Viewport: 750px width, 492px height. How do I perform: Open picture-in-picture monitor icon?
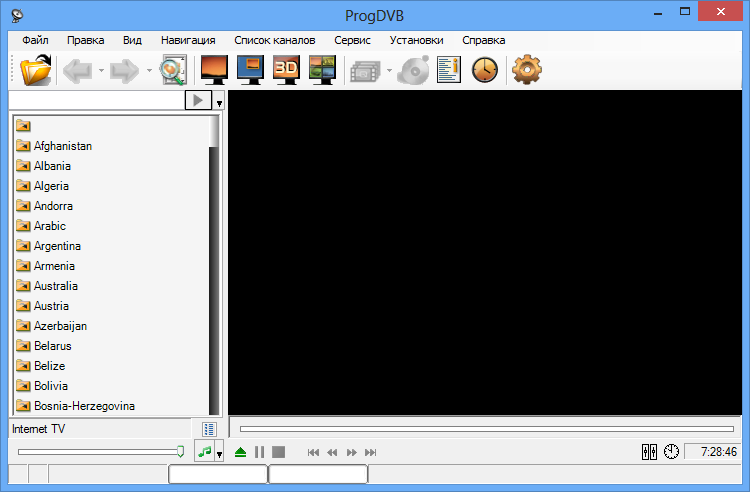click(x=251, y=70)
